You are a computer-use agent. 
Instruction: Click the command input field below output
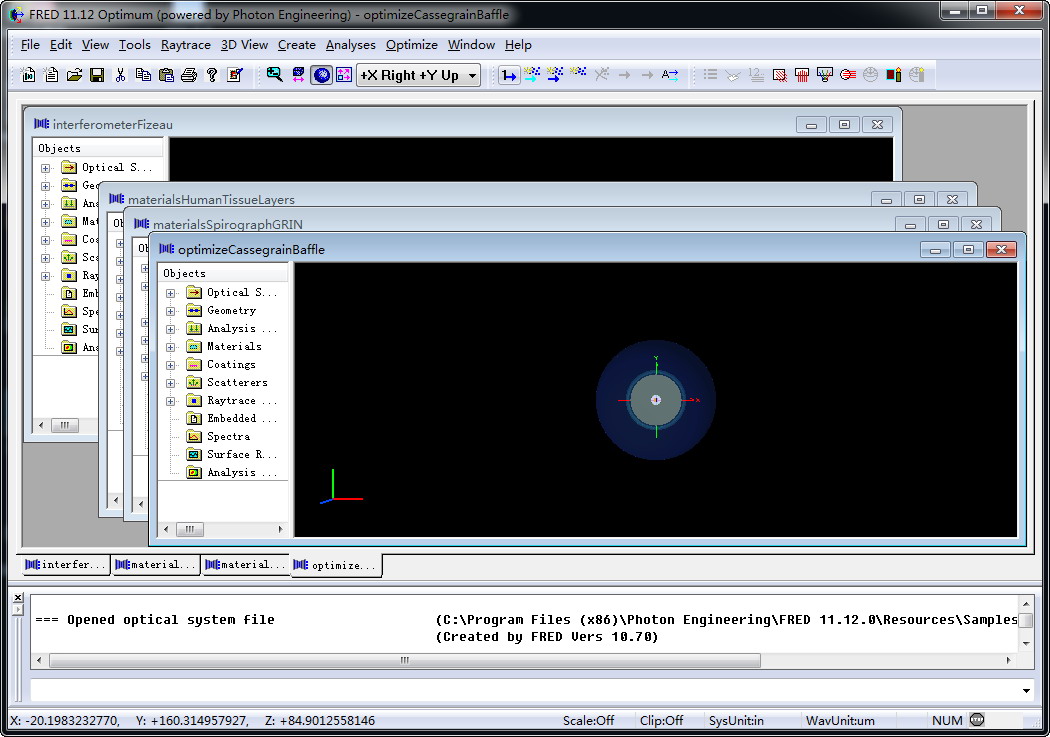523,691
